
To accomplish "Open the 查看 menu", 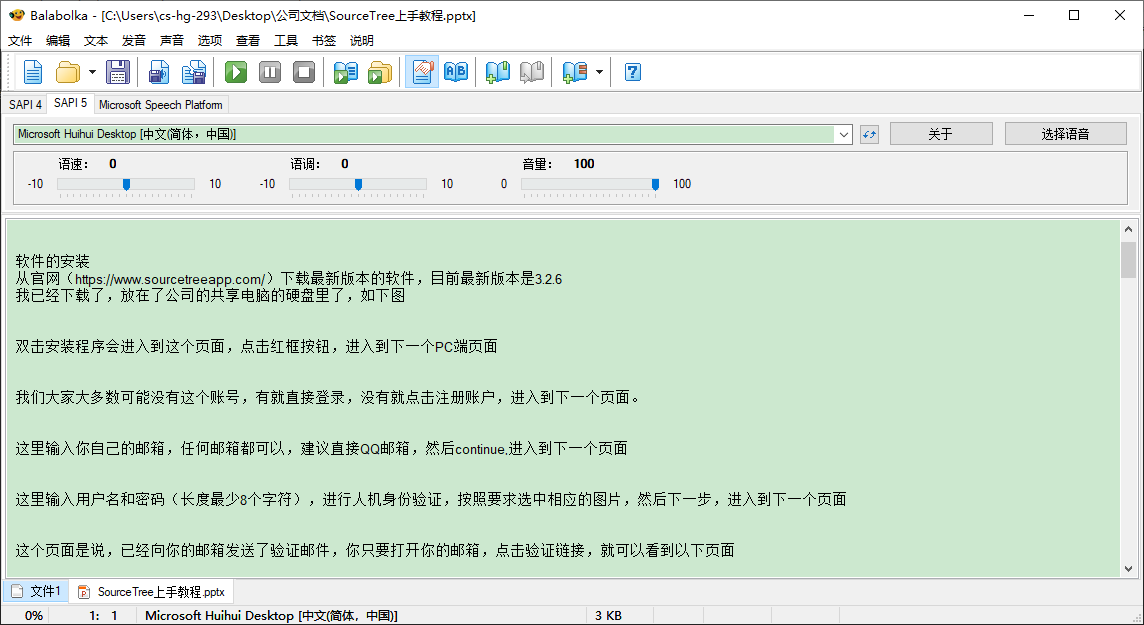I will tap(248, 41).
